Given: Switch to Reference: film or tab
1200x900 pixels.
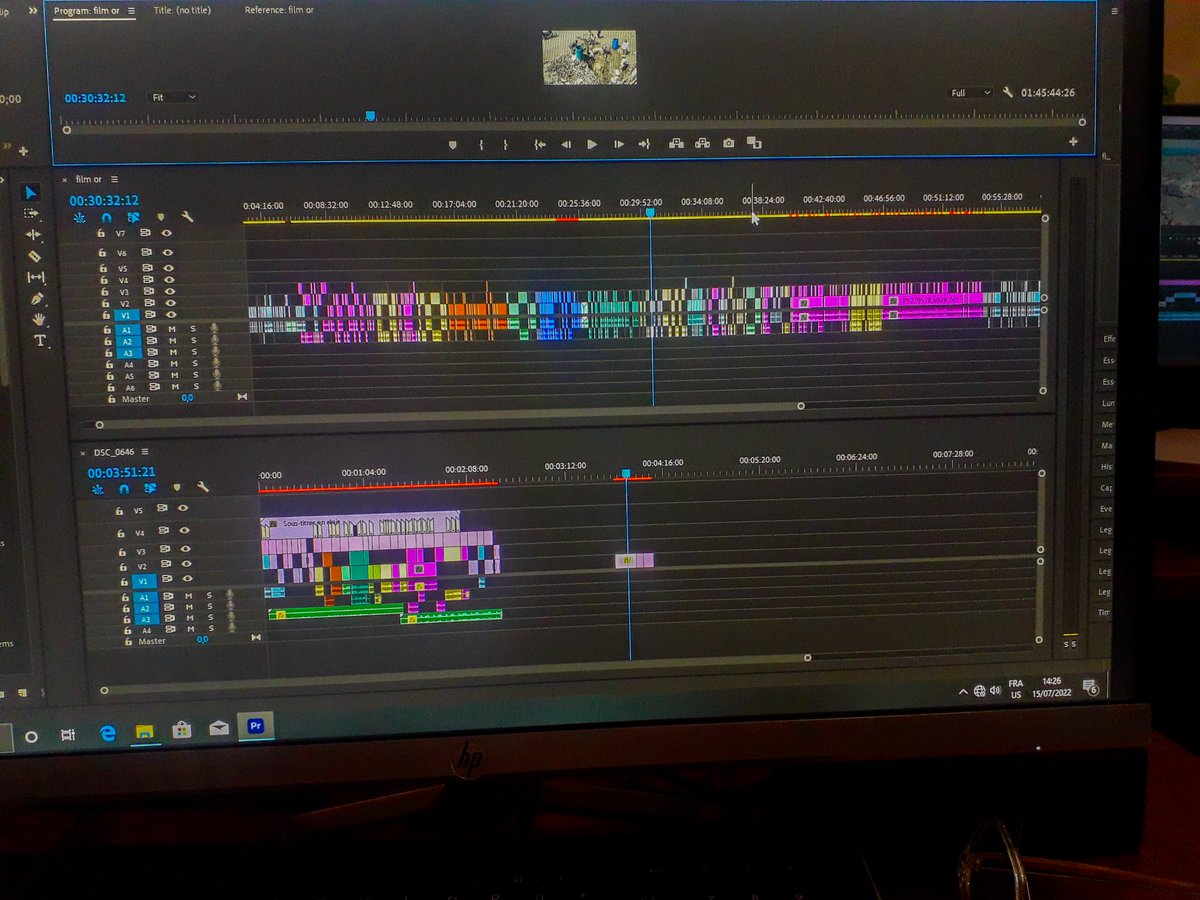Looking at the screenshot, I should tap(279, 10).
